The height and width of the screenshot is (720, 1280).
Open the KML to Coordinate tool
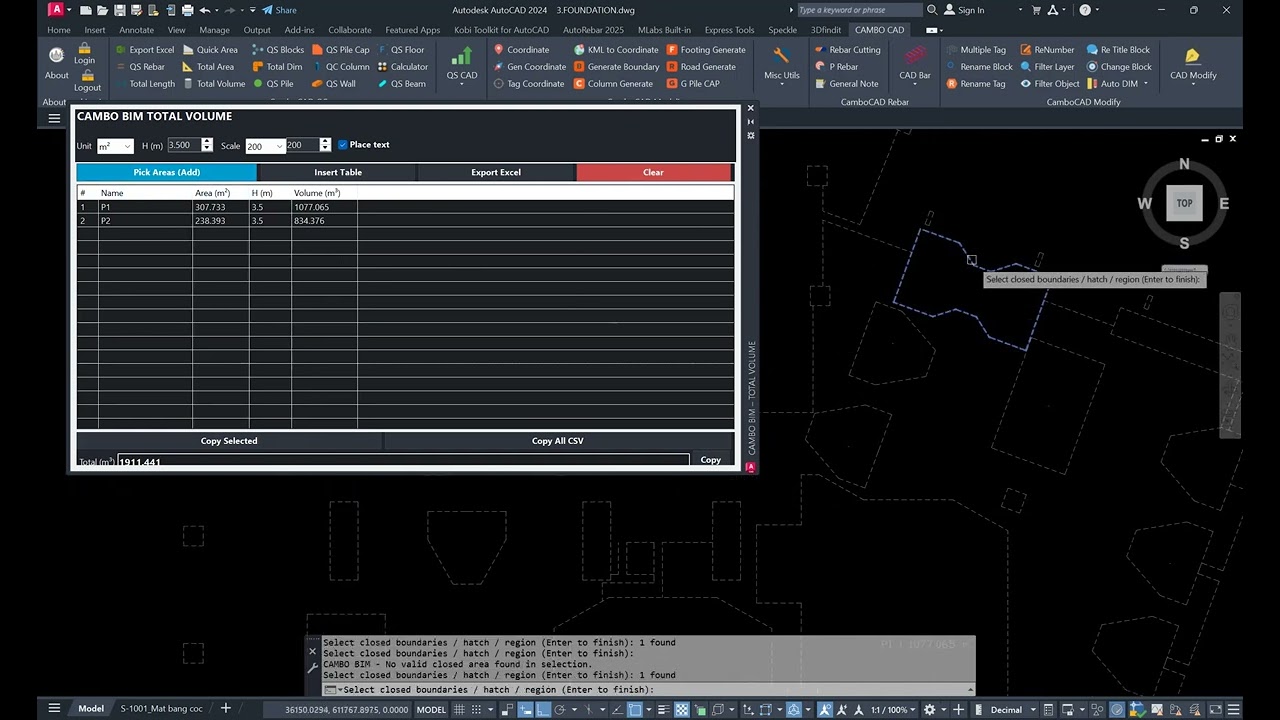coord(616,49)
